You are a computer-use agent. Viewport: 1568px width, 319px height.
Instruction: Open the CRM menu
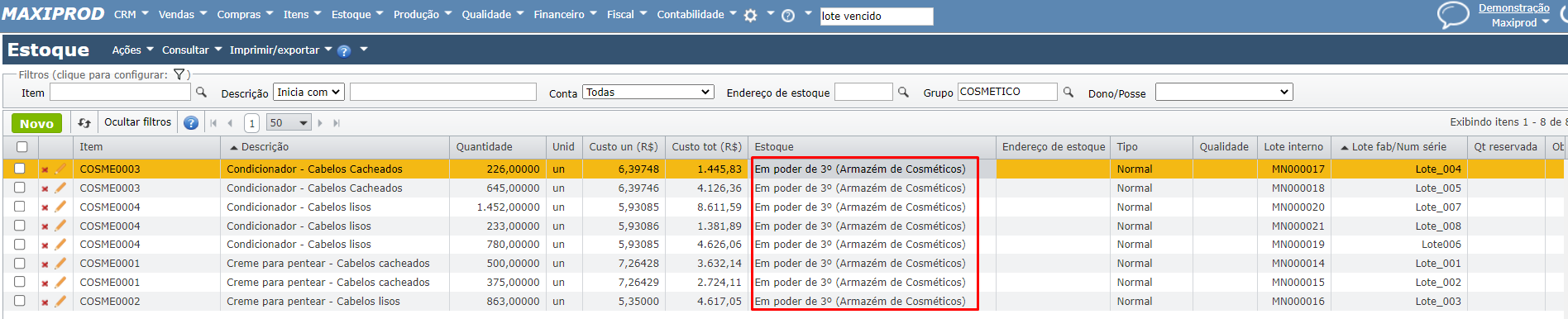click(131, 15)
